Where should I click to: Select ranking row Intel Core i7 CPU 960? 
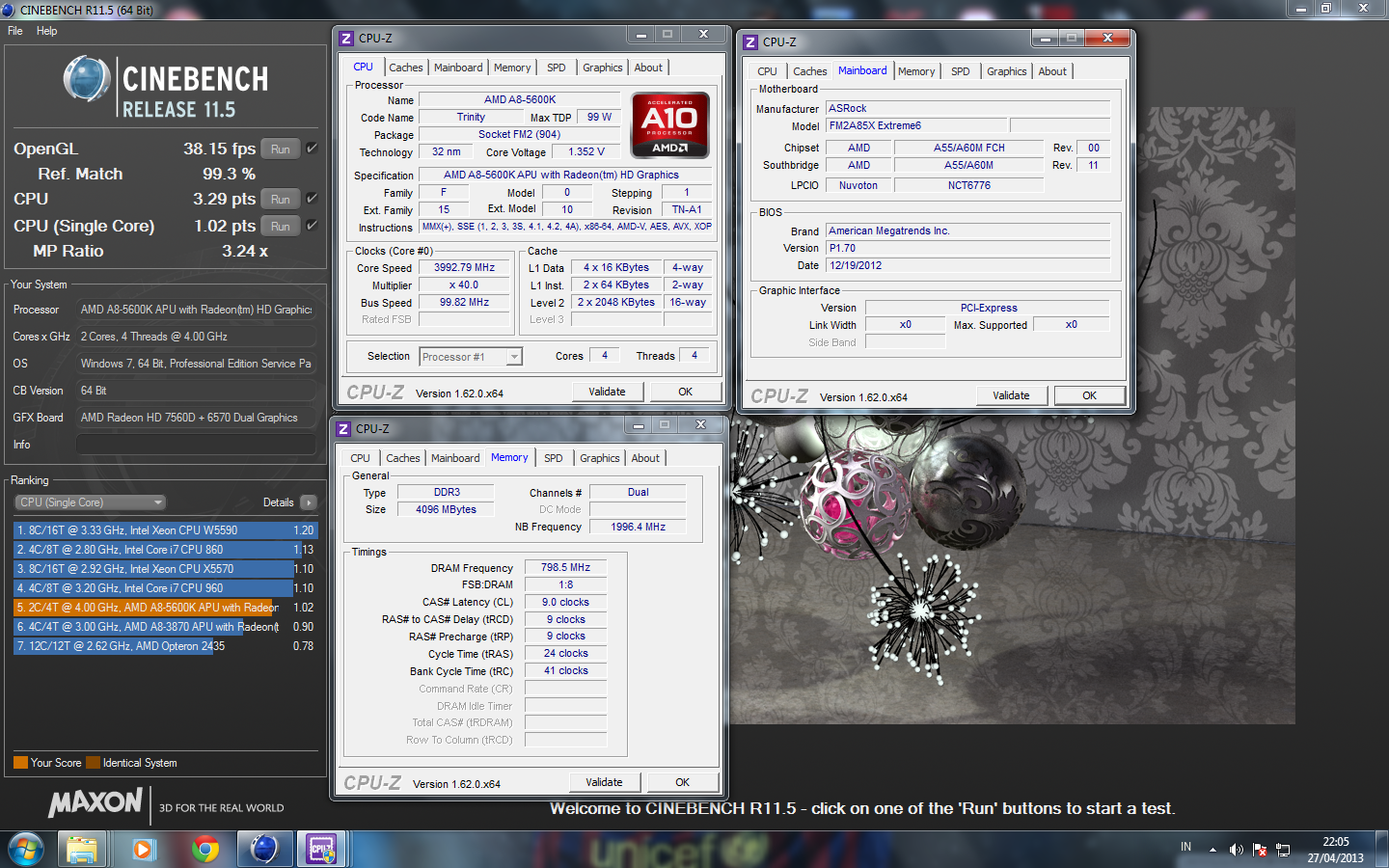(164, 588)
